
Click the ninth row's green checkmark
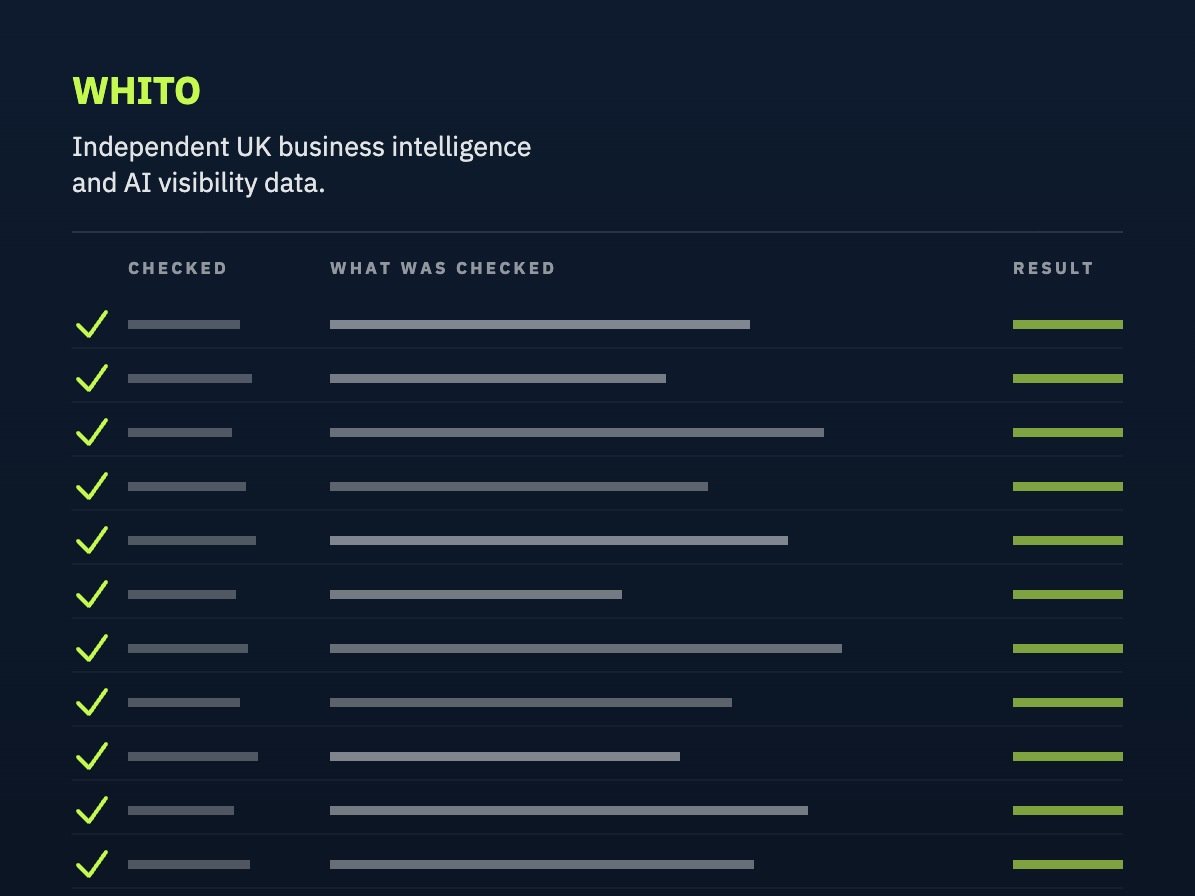(x=92, y=757)
